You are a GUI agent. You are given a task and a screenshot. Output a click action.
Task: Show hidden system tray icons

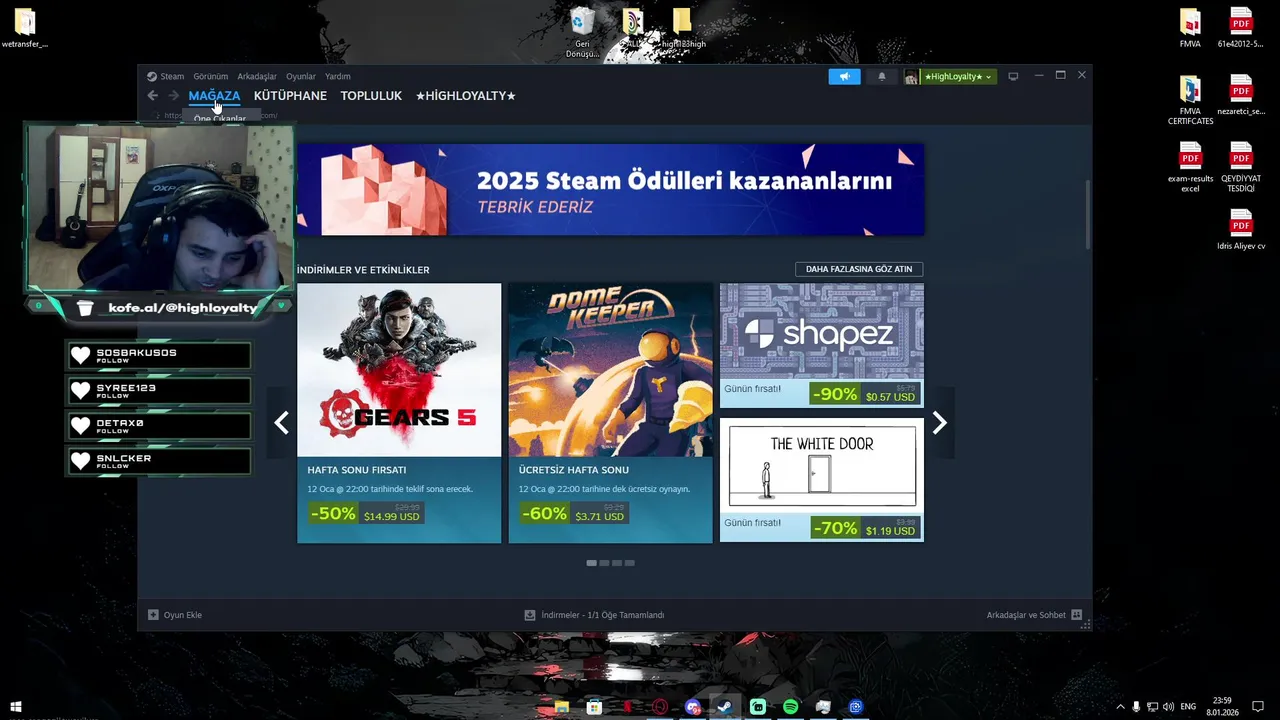coord(1120,707)
